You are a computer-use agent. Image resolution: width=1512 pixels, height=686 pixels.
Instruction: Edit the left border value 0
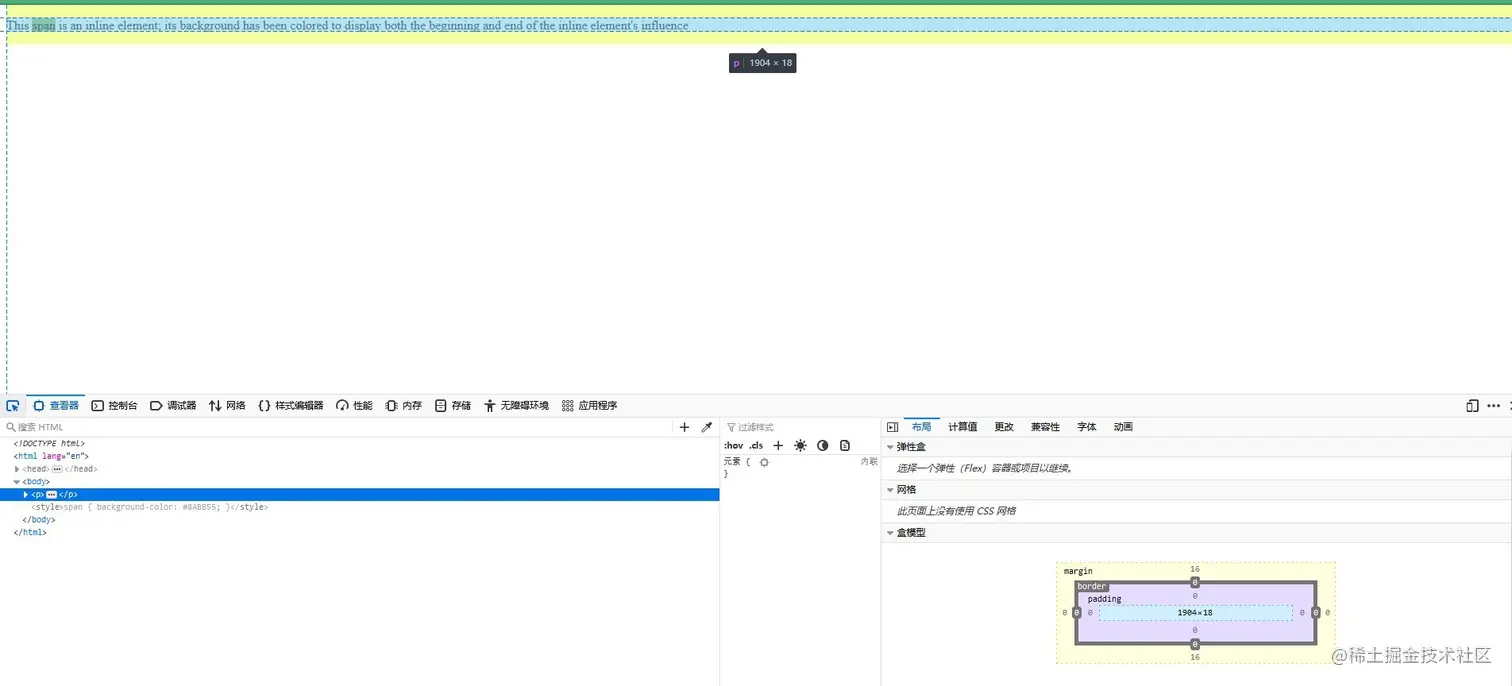[x=1077, y=613]
